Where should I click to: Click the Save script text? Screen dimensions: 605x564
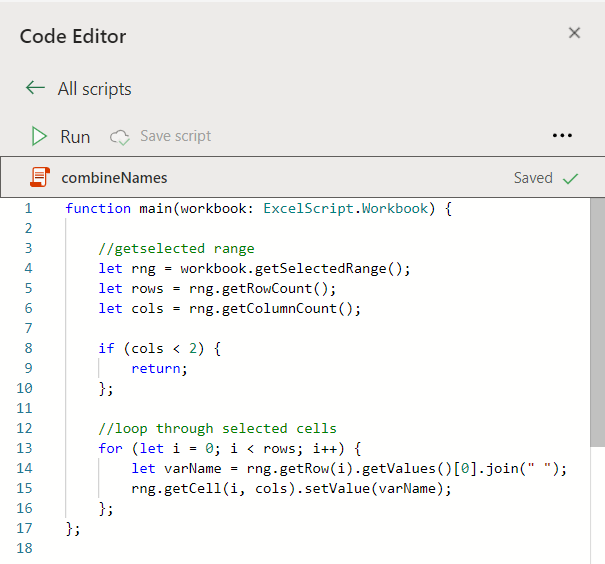pyautogui.click(x=176, y=136)
